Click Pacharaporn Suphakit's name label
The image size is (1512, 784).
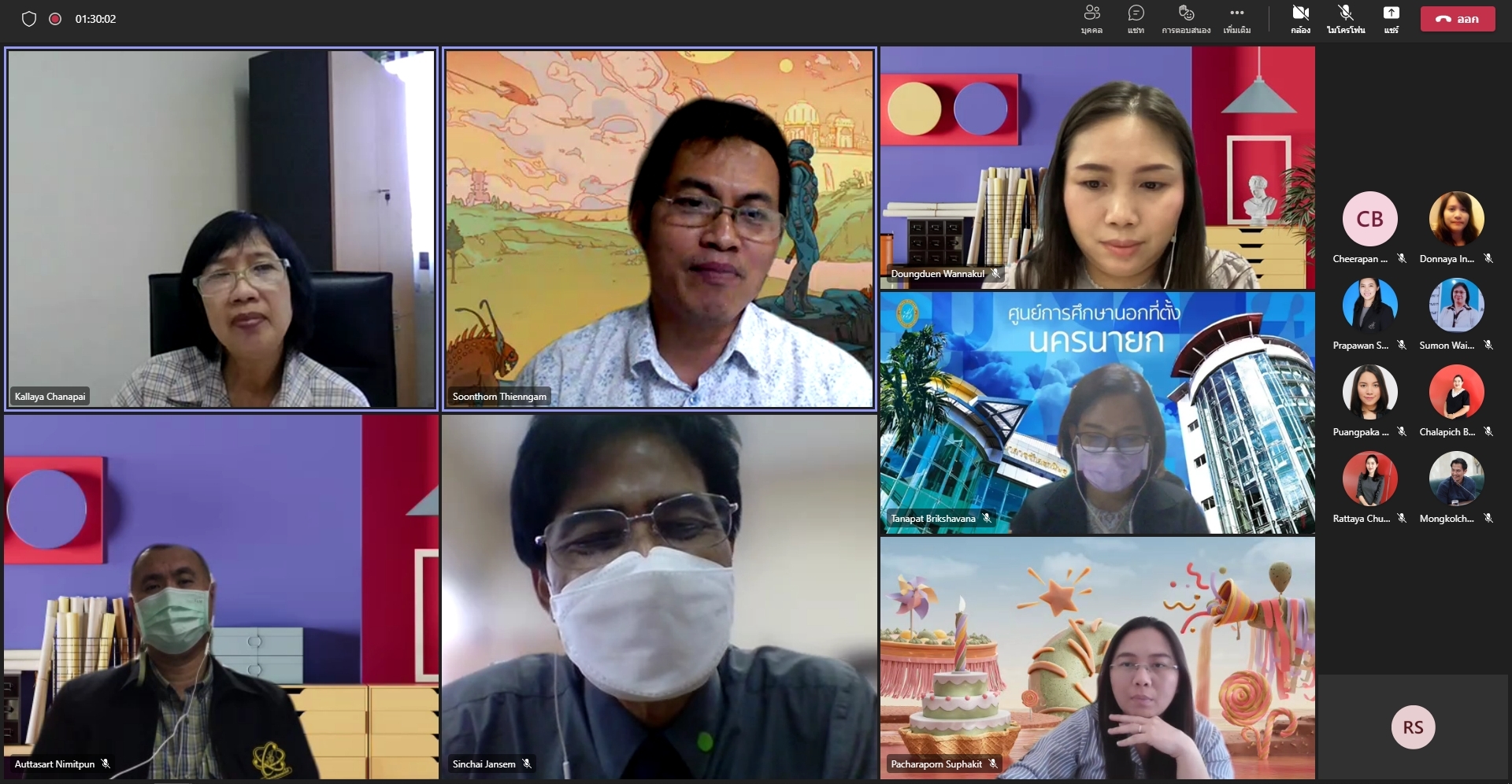936,764
